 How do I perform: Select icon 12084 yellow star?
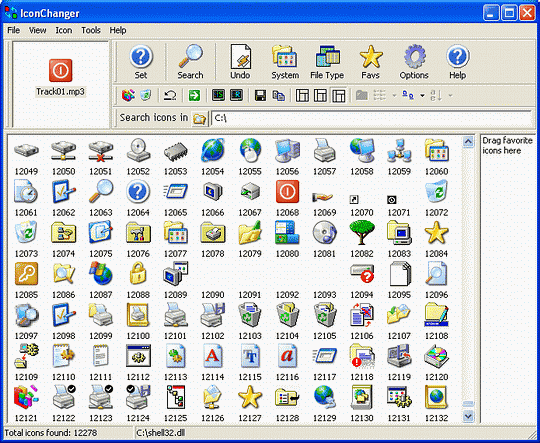pyautogui.click(x=436, y=233)
